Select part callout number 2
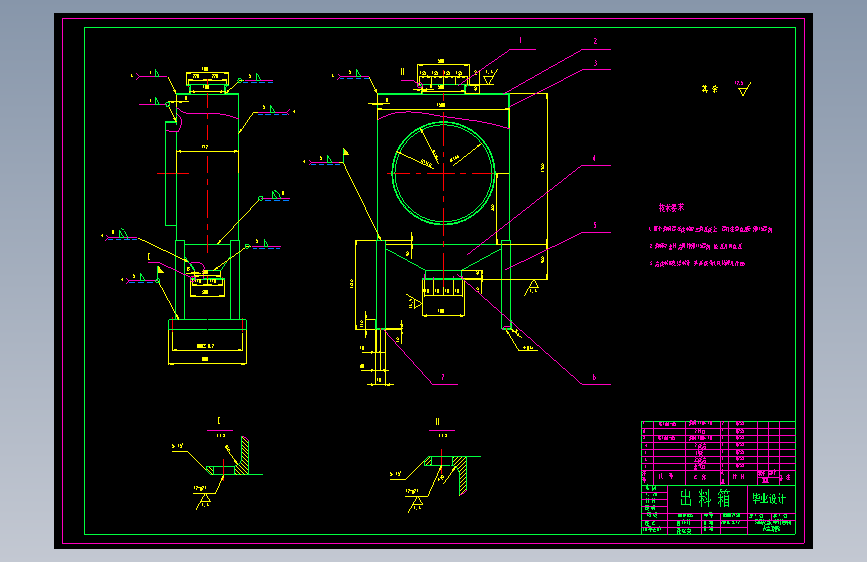 pos(596,41)
